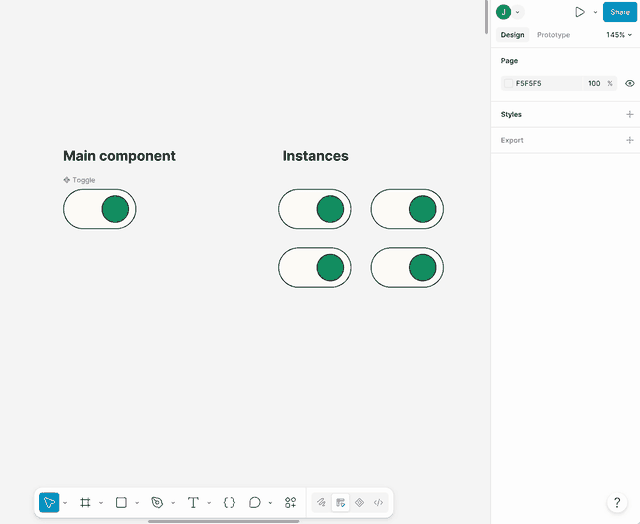Click the diamond-shaped mode icon in toolbar
The image size is (640, 524).
[x=360, y=502]
